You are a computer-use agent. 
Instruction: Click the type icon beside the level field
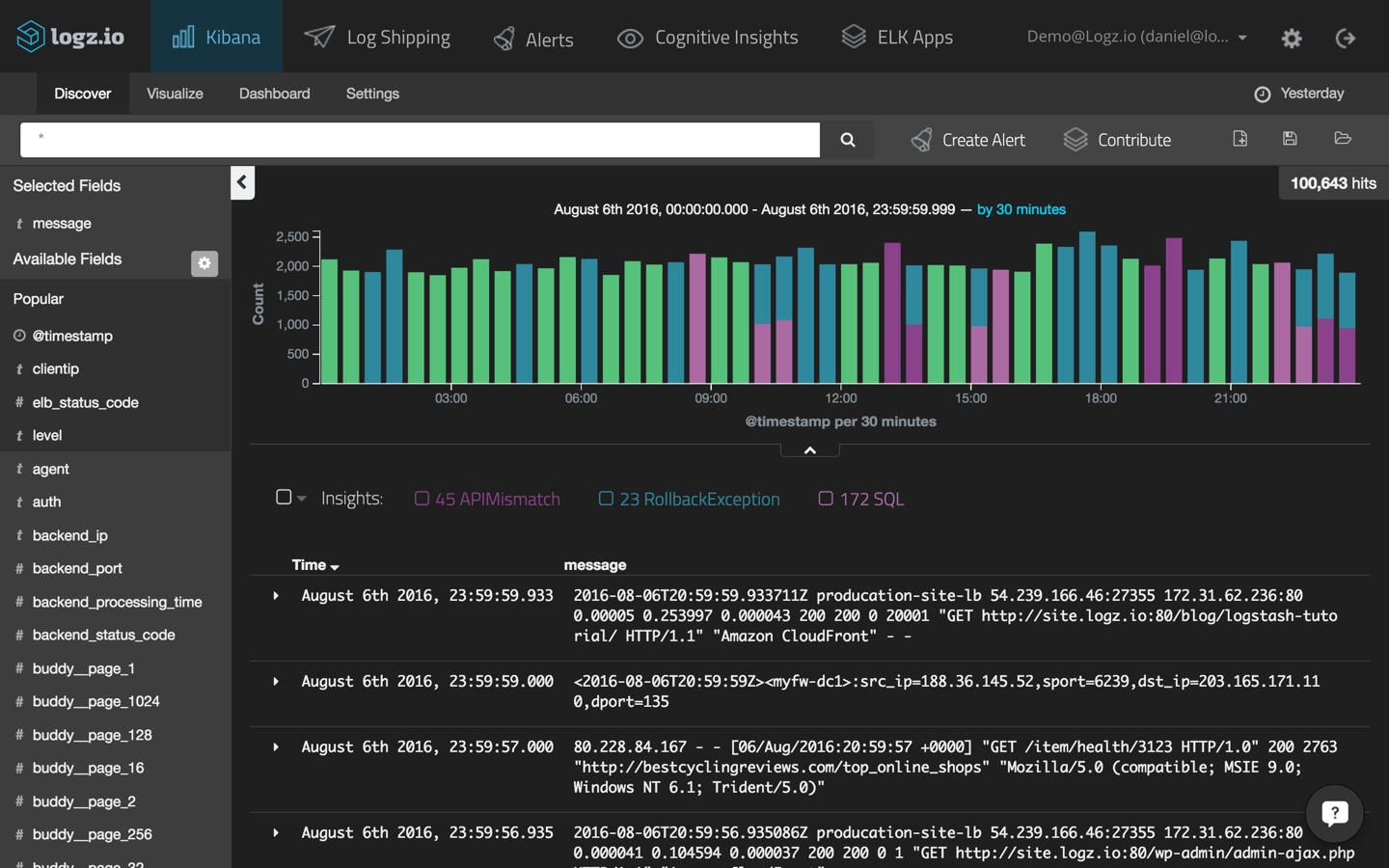point(19,436)
